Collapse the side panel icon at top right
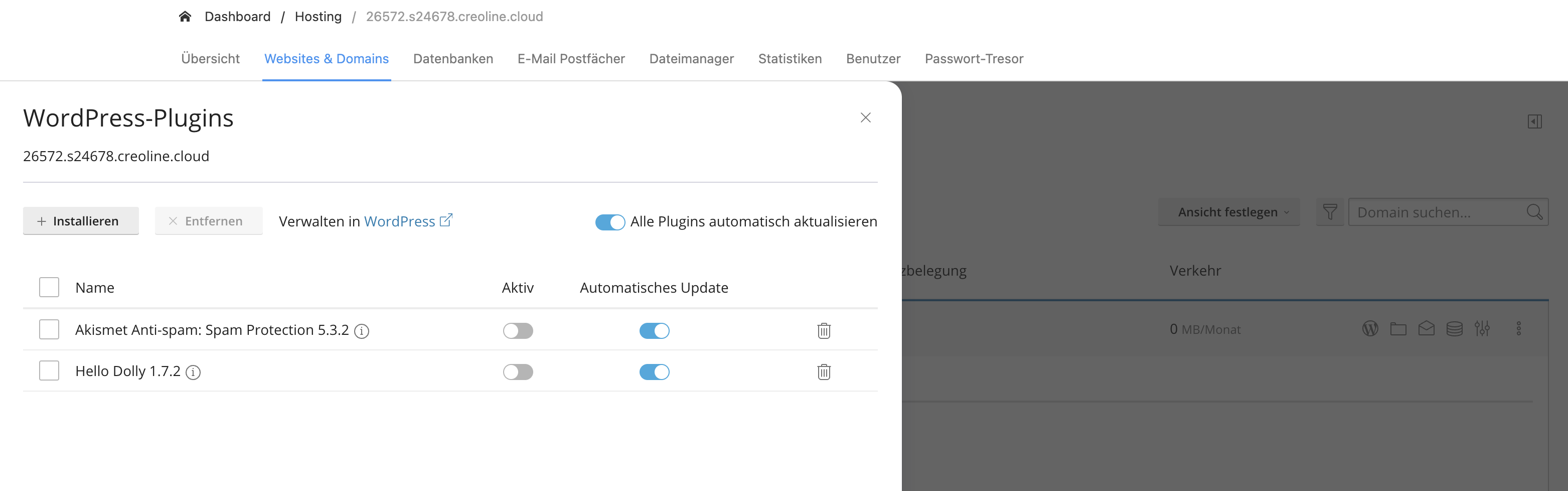The width and height of the screenshot is (1568, 491). pyautogui.click(x=1534, y=122)
